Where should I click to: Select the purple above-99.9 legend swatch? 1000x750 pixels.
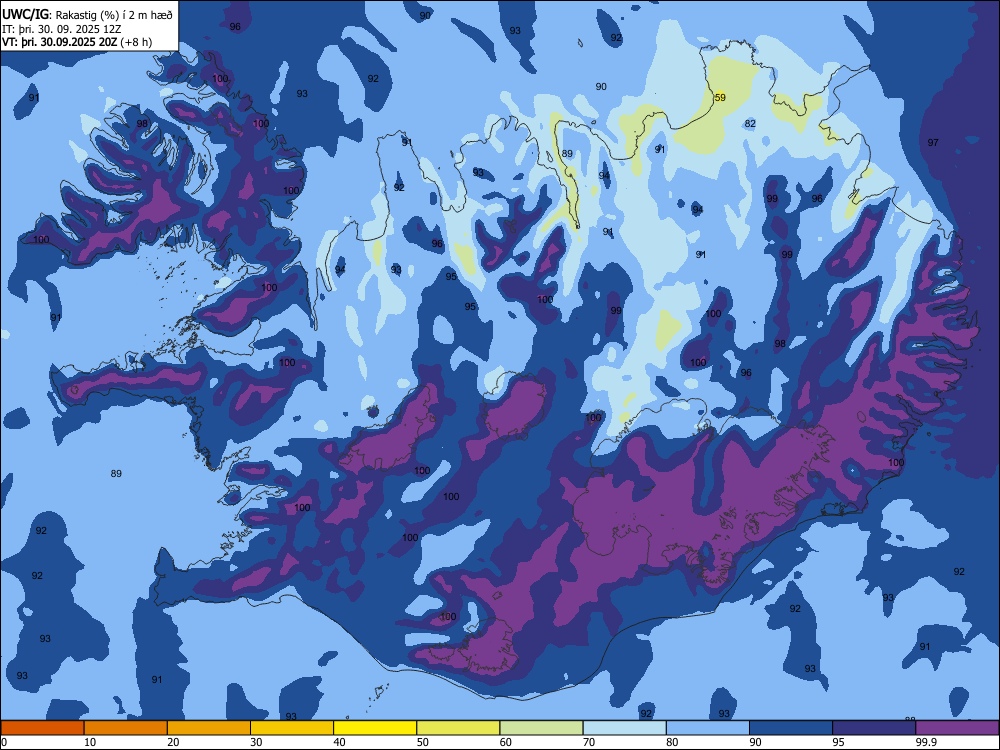click(x=957, y=728)
